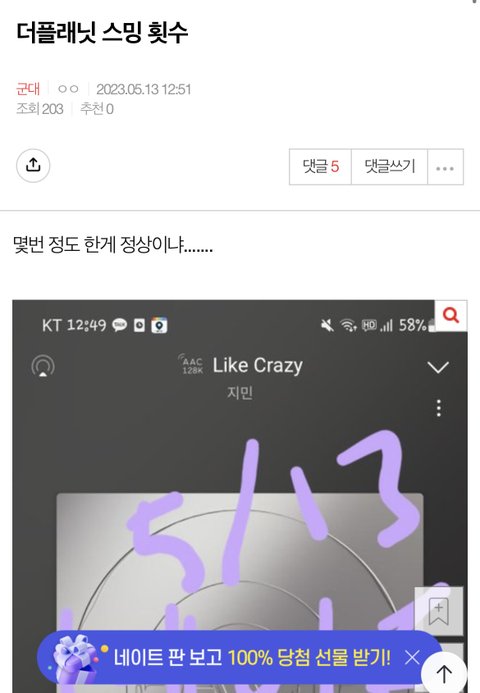This screenshot has height=693, width=480.
Task: Open the 댓글 5 comments button
Action: tap(320, 167)
